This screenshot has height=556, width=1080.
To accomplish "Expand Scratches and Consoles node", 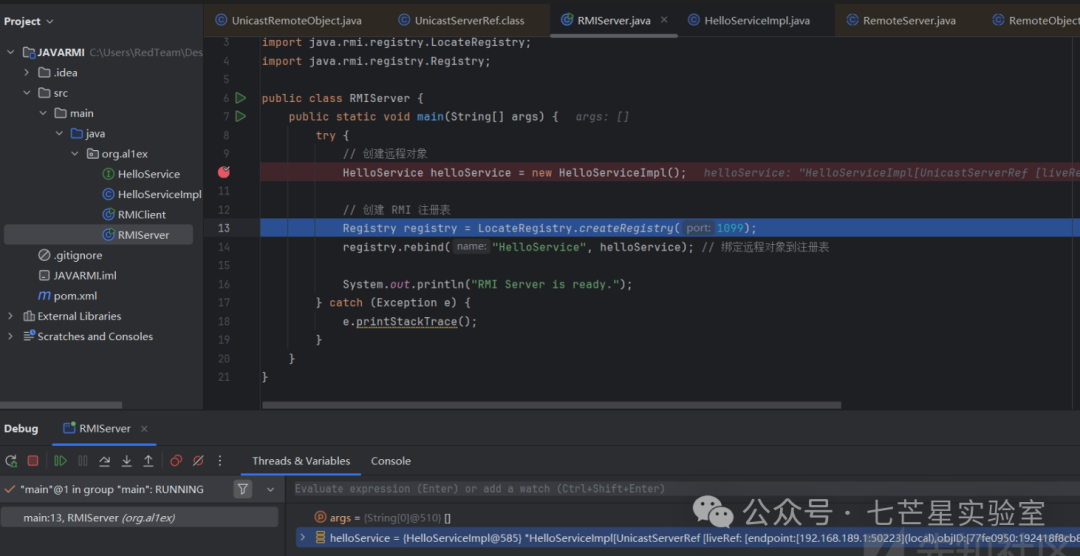I will (x=10, y=336).
